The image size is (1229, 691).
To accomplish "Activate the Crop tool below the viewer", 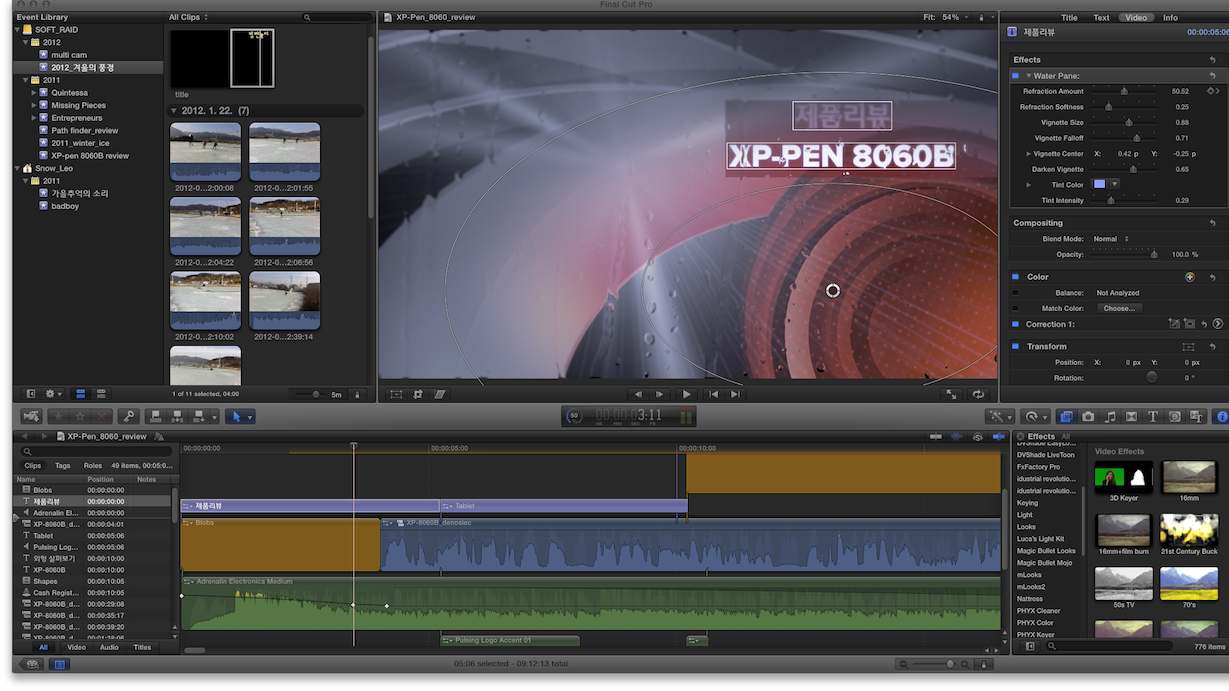I will click(x=418, y=394).
